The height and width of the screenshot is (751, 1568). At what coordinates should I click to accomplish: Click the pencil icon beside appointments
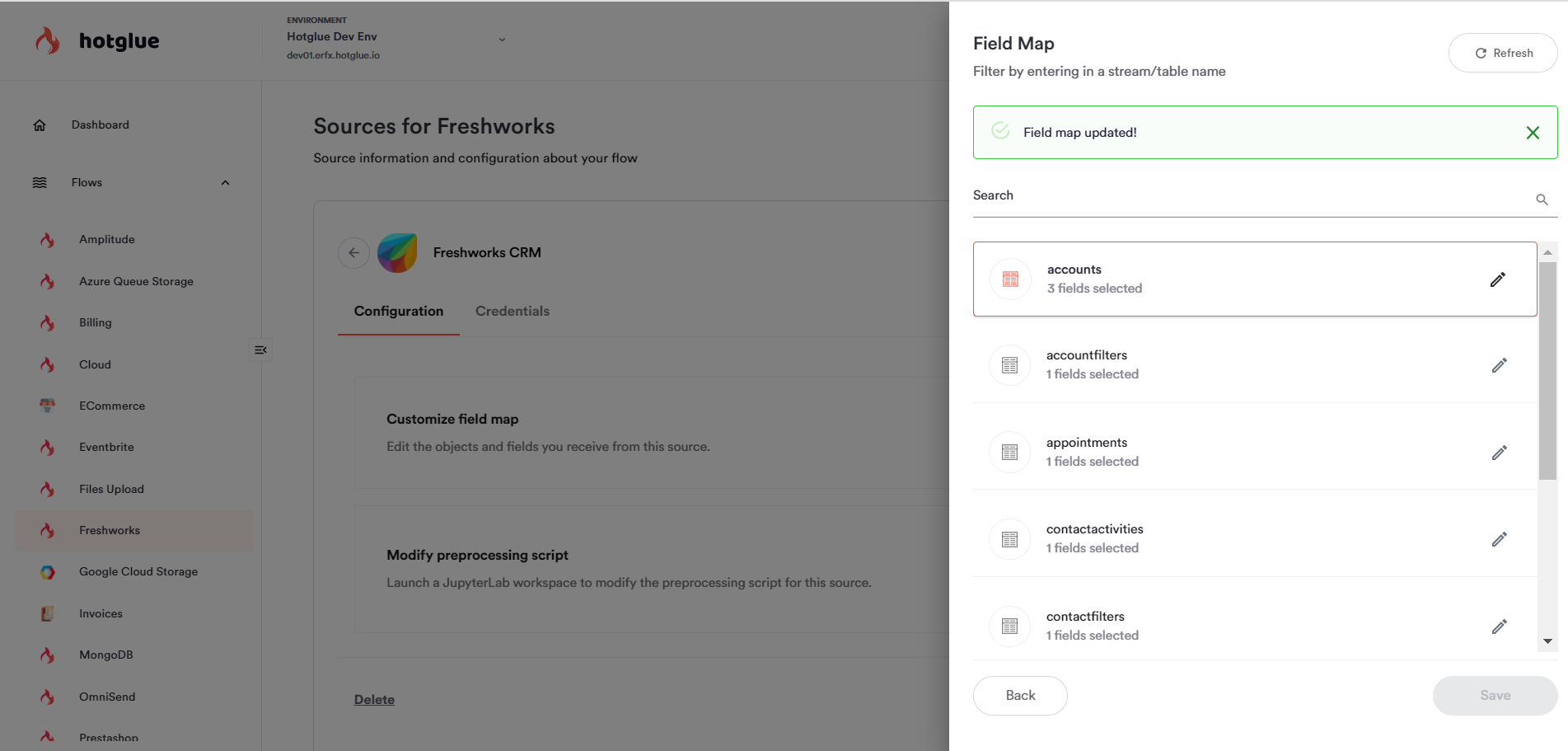(x=1499, y=453)
